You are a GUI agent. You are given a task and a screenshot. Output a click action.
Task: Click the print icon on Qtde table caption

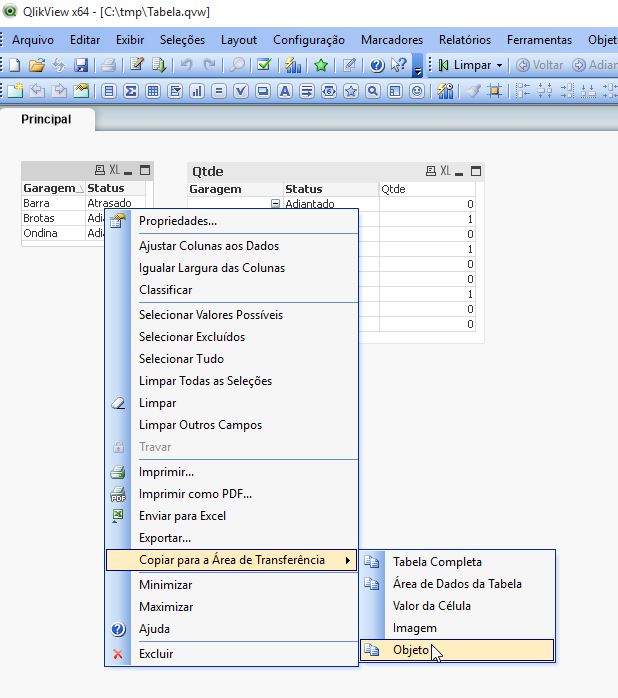point(431,171)
